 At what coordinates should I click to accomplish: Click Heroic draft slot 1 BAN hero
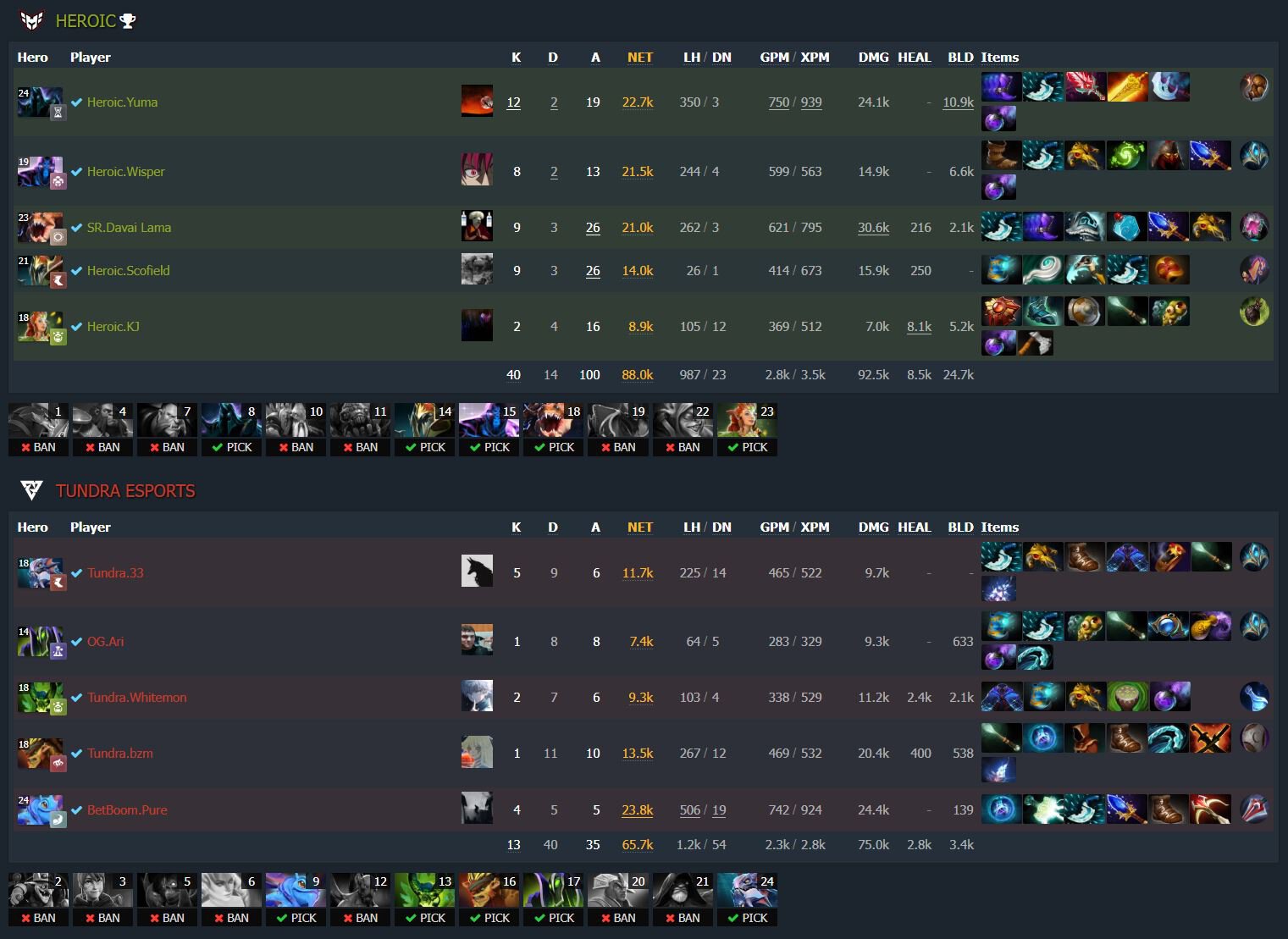click(38, 420)
